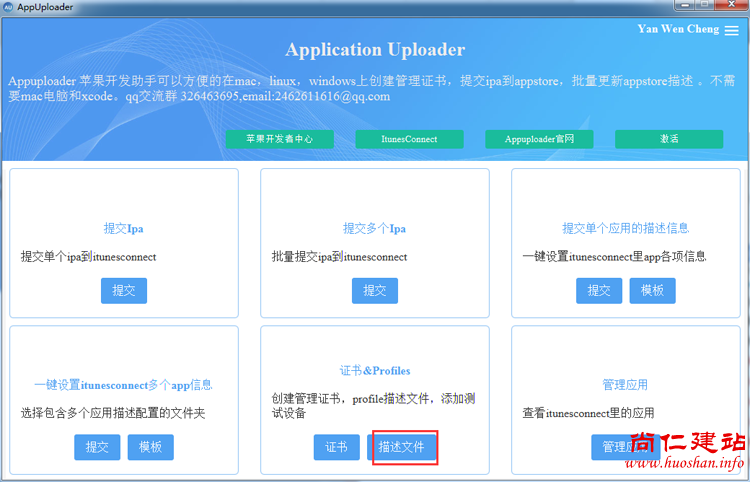Viewport: 750px width, 482px height.
Task: Click 提交 in 一键设置itunesconnect多个app信息 card
Action: click(97, 447)
